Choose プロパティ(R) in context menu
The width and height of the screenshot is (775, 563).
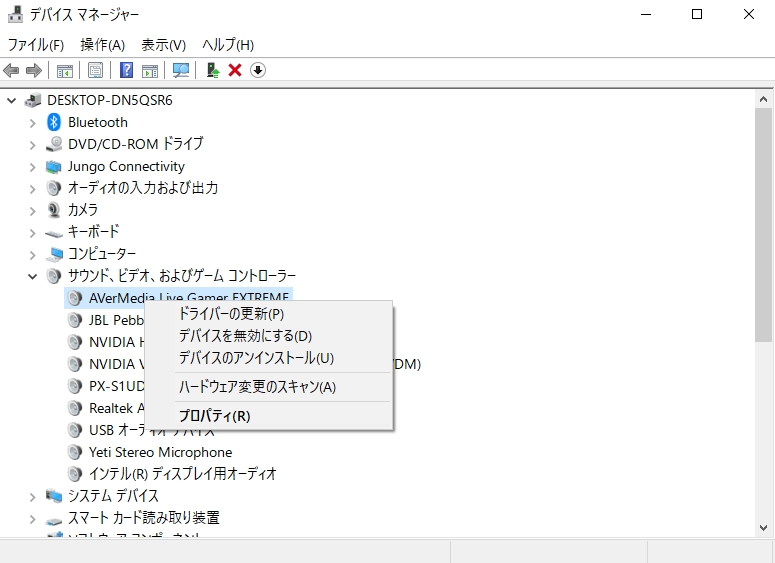tap(269, 416)
